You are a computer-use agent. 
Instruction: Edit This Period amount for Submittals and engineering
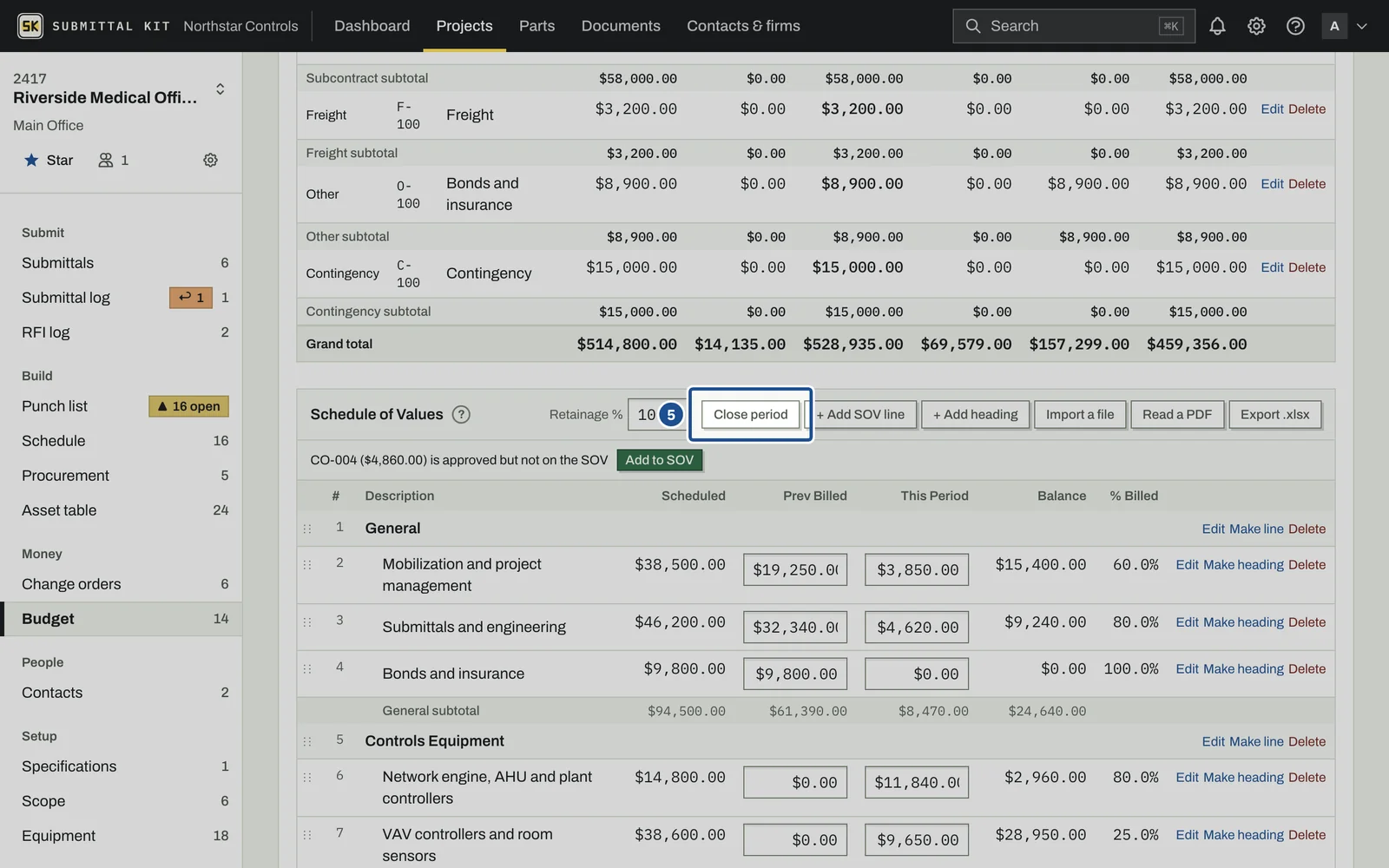click(x=917, y=628)
